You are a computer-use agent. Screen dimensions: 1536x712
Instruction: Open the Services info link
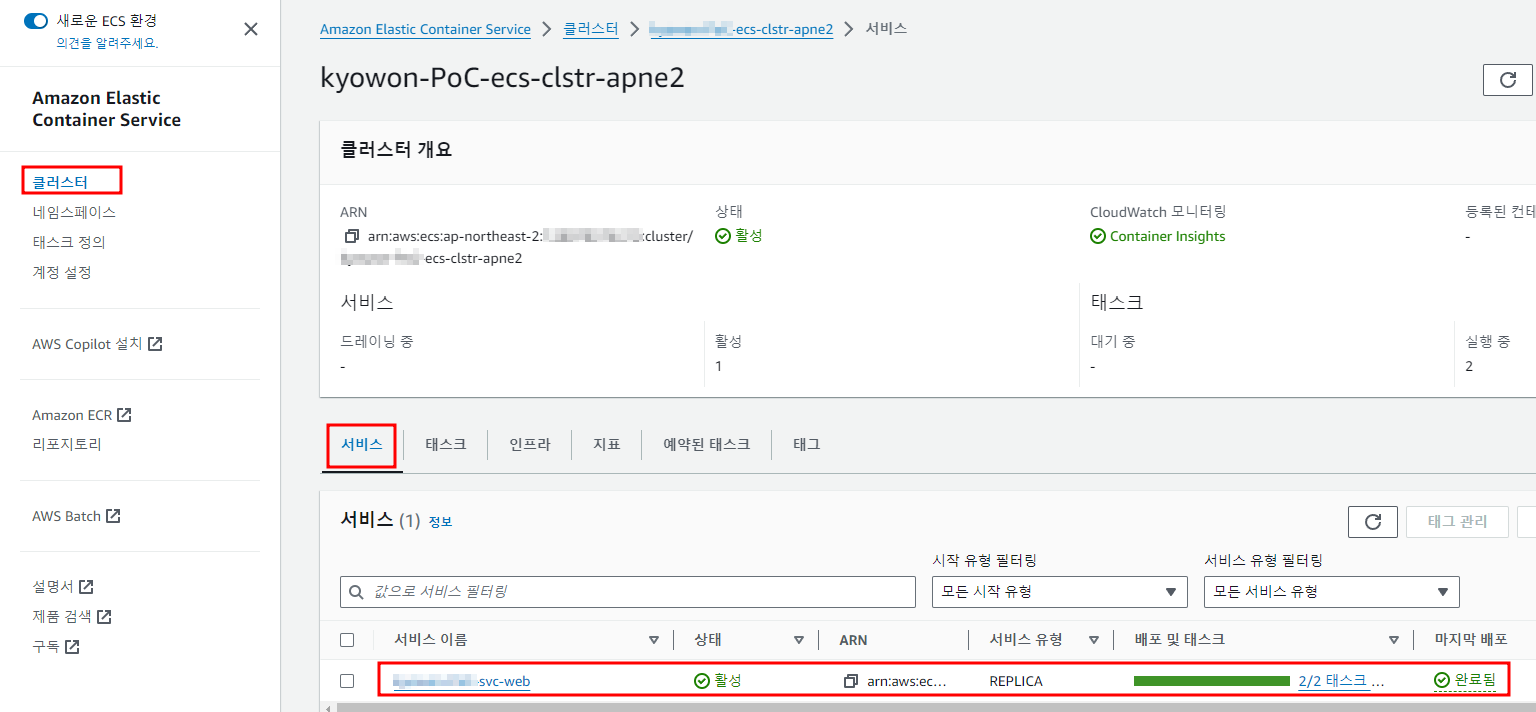440,522
